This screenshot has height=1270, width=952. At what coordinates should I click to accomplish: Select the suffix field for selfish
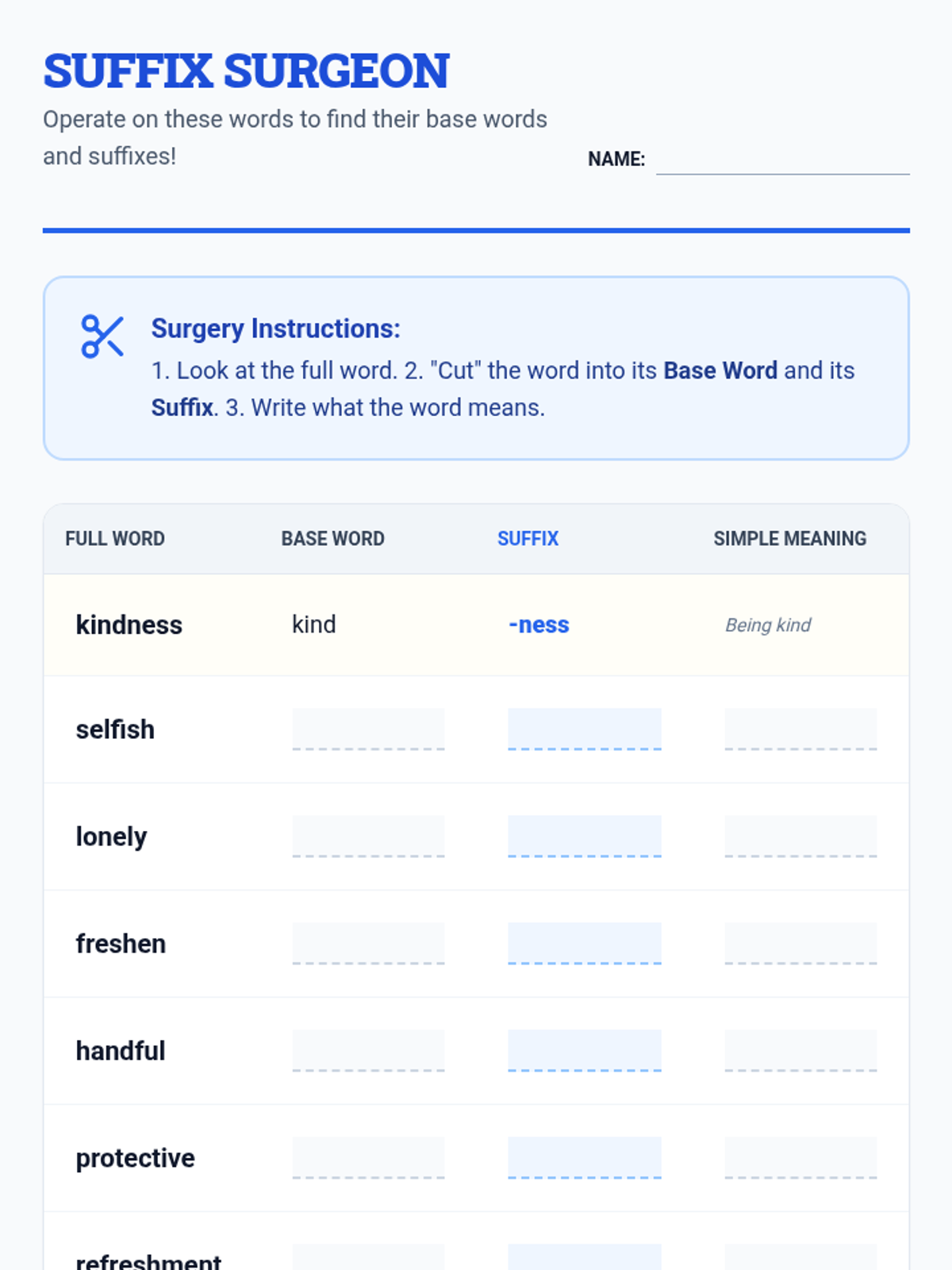[x=585, y=729]
